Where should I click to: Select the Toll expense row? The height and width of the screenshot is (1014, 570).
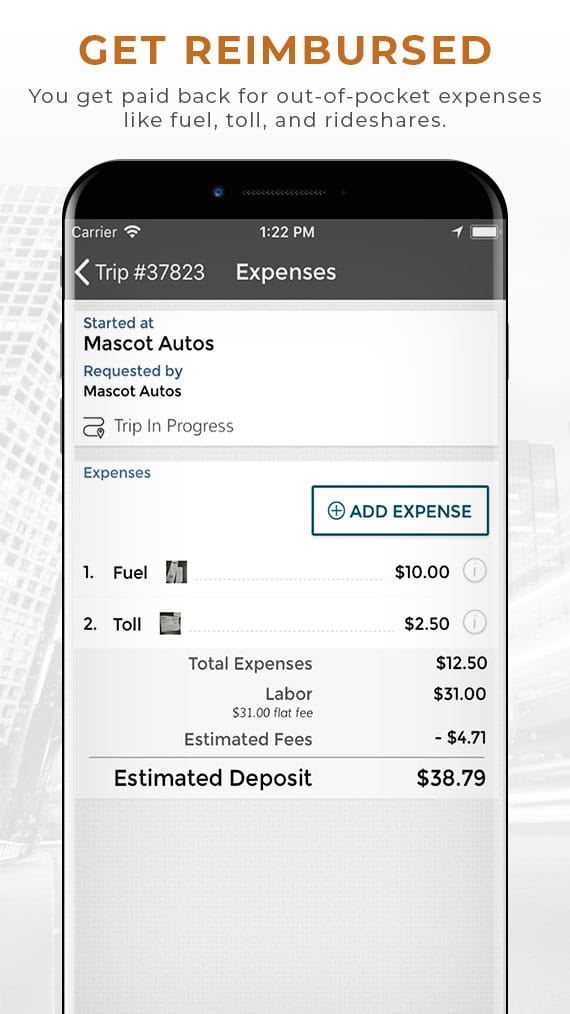tap(285, 623)
